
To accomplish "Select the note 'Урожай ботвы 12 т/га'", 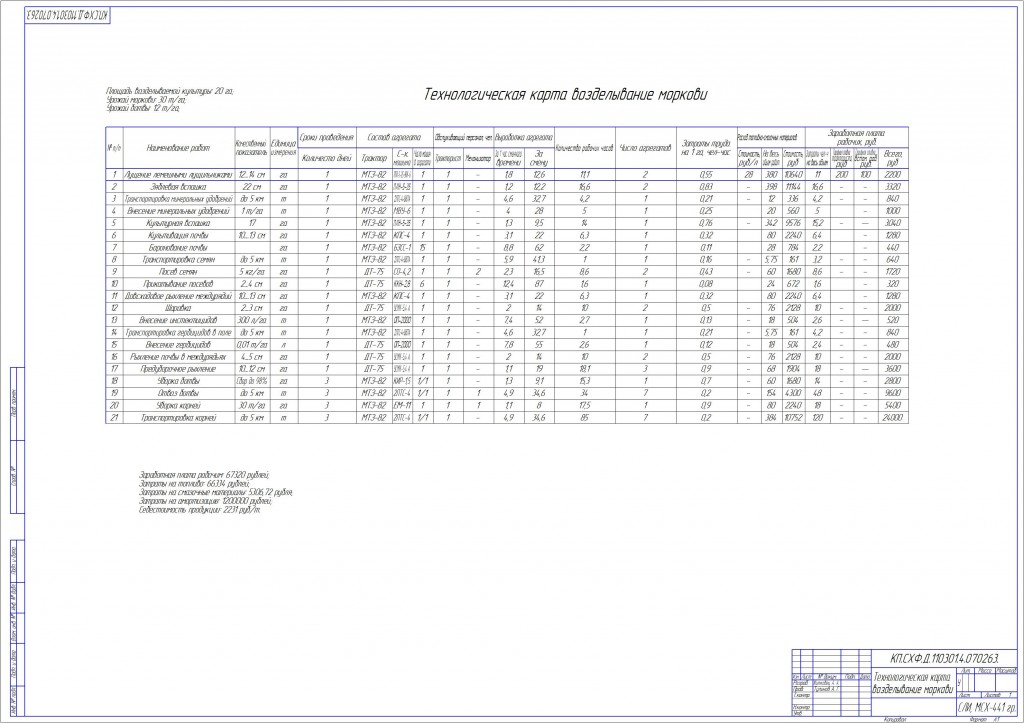I will 143,108.
